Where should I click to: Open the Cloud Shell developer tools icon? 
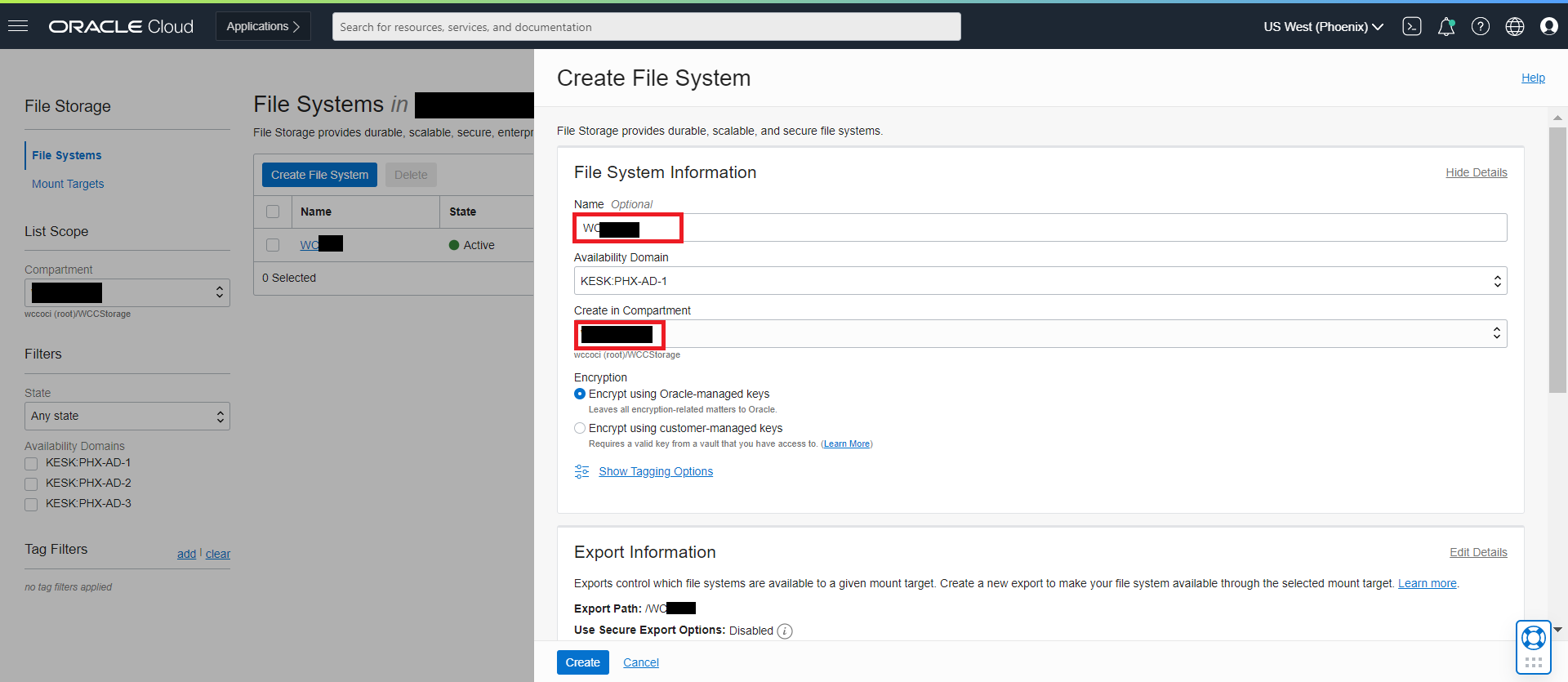[1412, 26]
